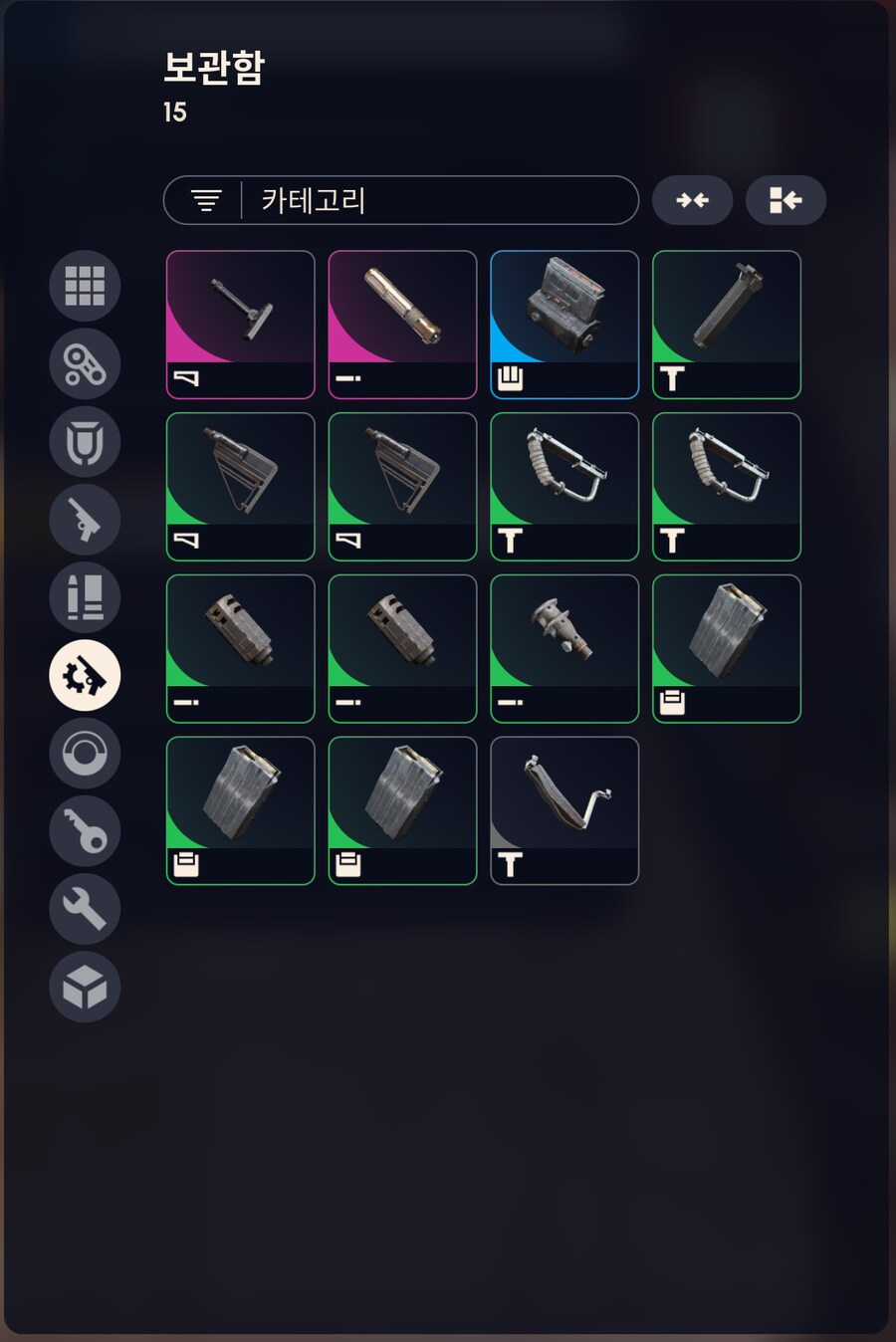This screenshot has width=896, height=1342.
Task: Select the wrench tools category
Action: click(85, 909)
